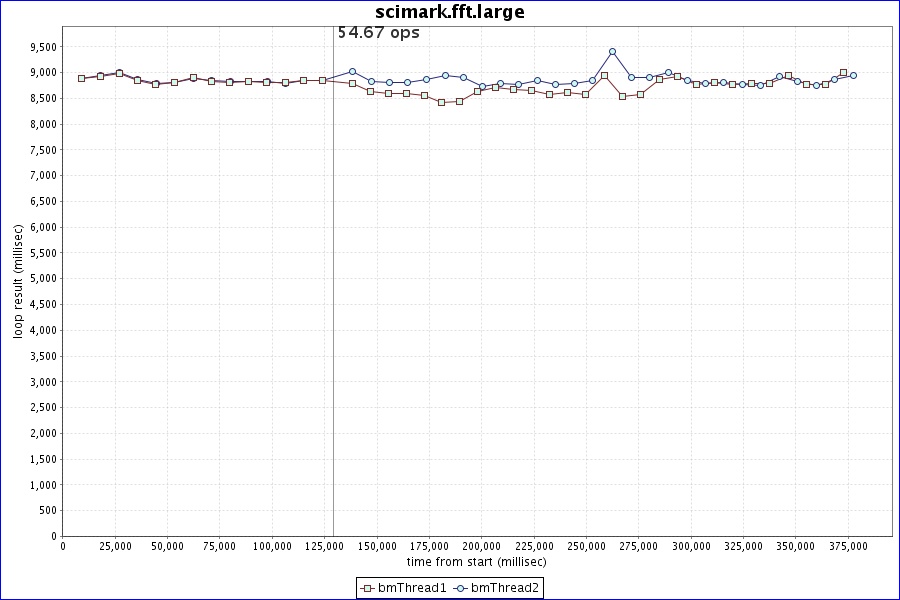
Task: Click the 1,000 y-axis tick label
Action: coord(40,485)
